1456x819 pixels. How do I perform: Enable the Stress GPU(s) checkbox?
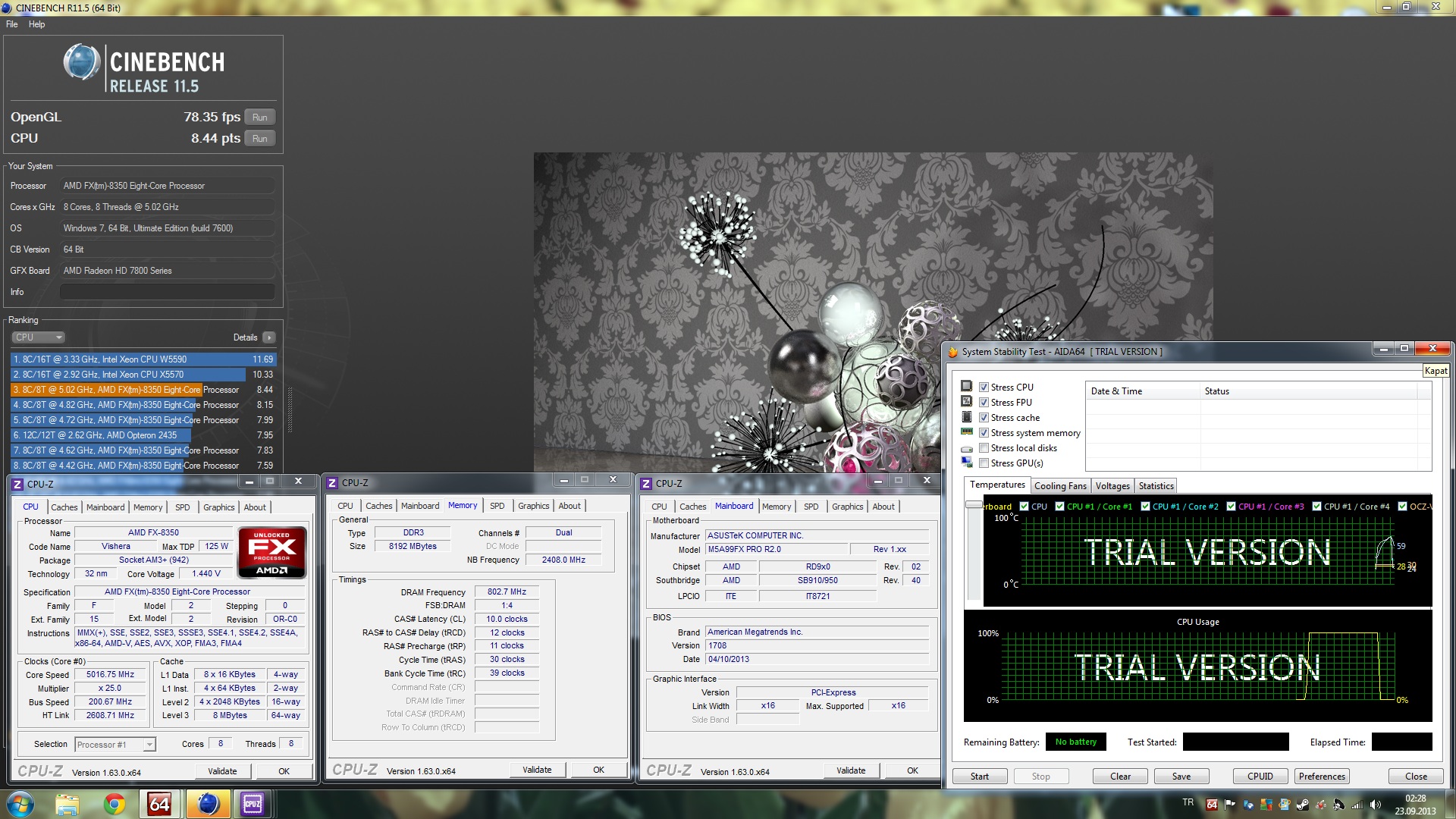tap(984, 463)
